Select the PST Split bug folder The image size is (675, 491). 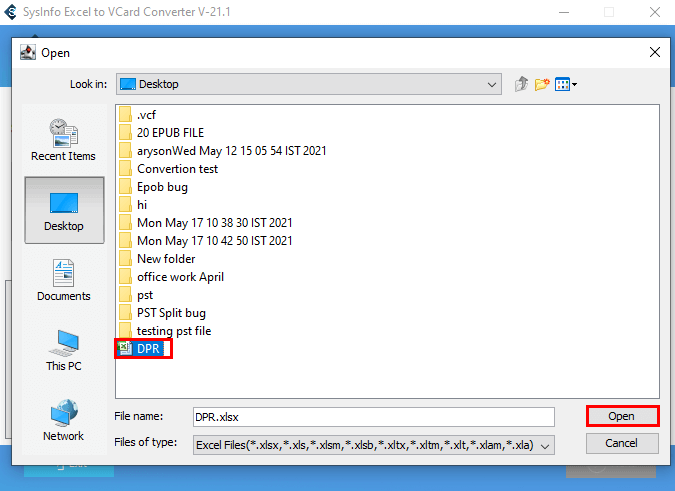(x=162, y=313)
